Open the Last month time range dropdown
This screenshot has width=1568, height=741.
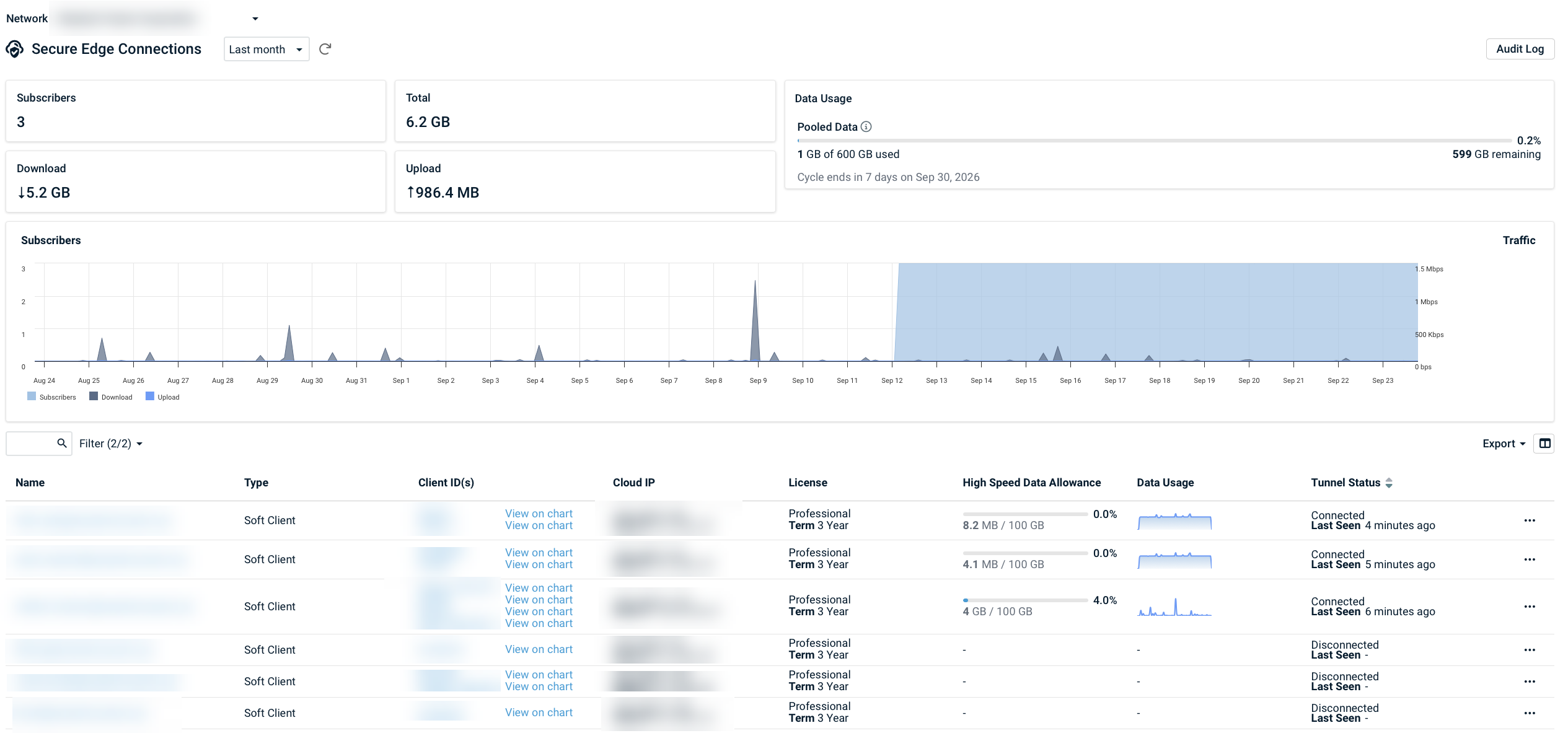click(266, 49)
